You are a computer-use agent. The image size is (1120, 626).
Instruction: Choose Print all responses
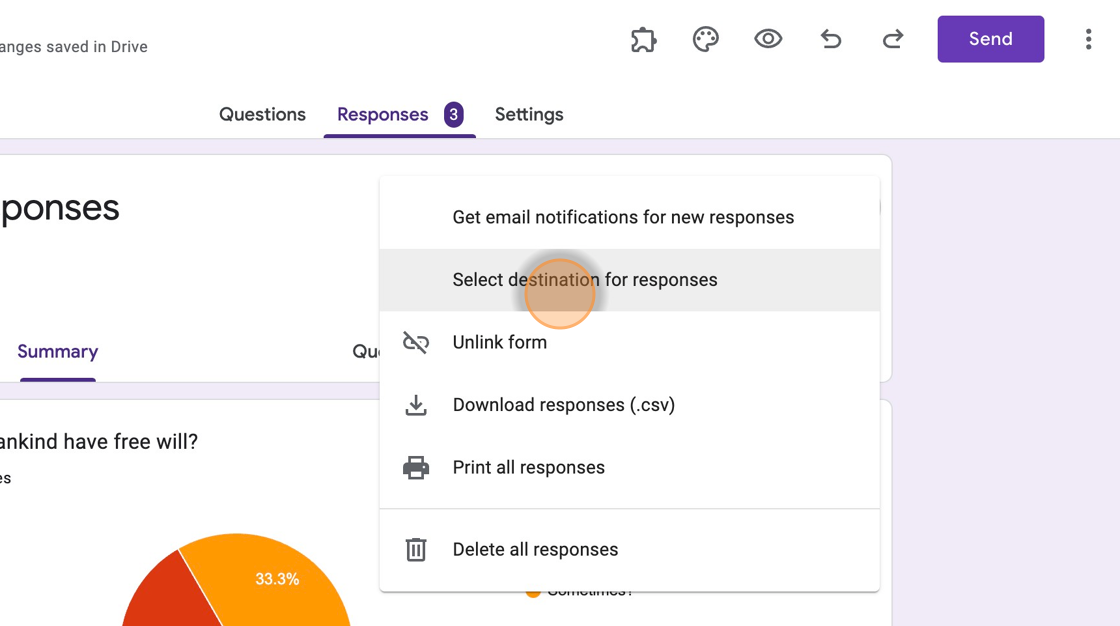tap(629, 467)
